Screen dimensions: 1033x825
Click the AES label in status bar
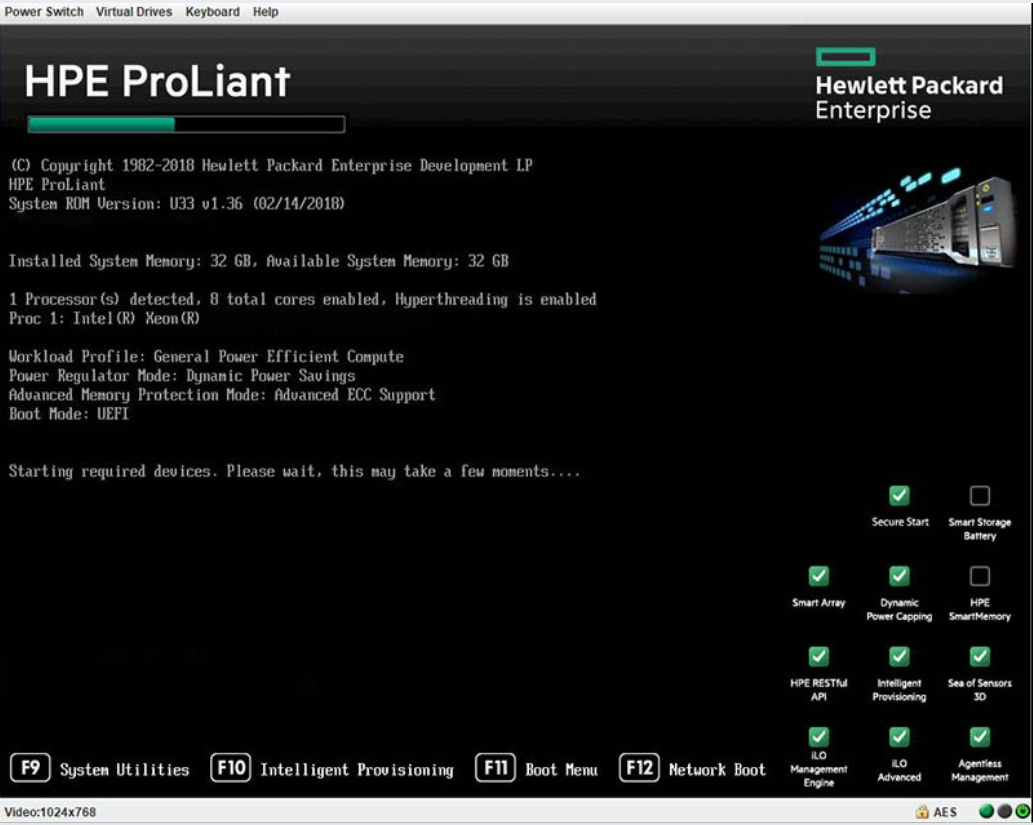point(945,812)
